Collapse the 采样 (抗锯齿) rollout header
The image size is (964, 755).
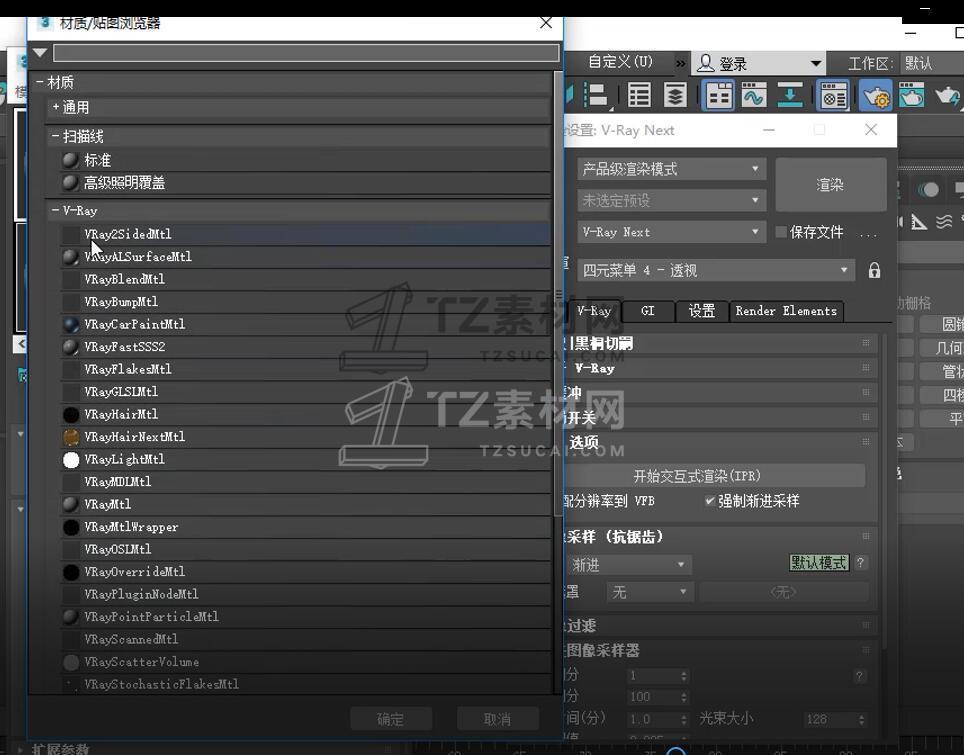point(719,537)
